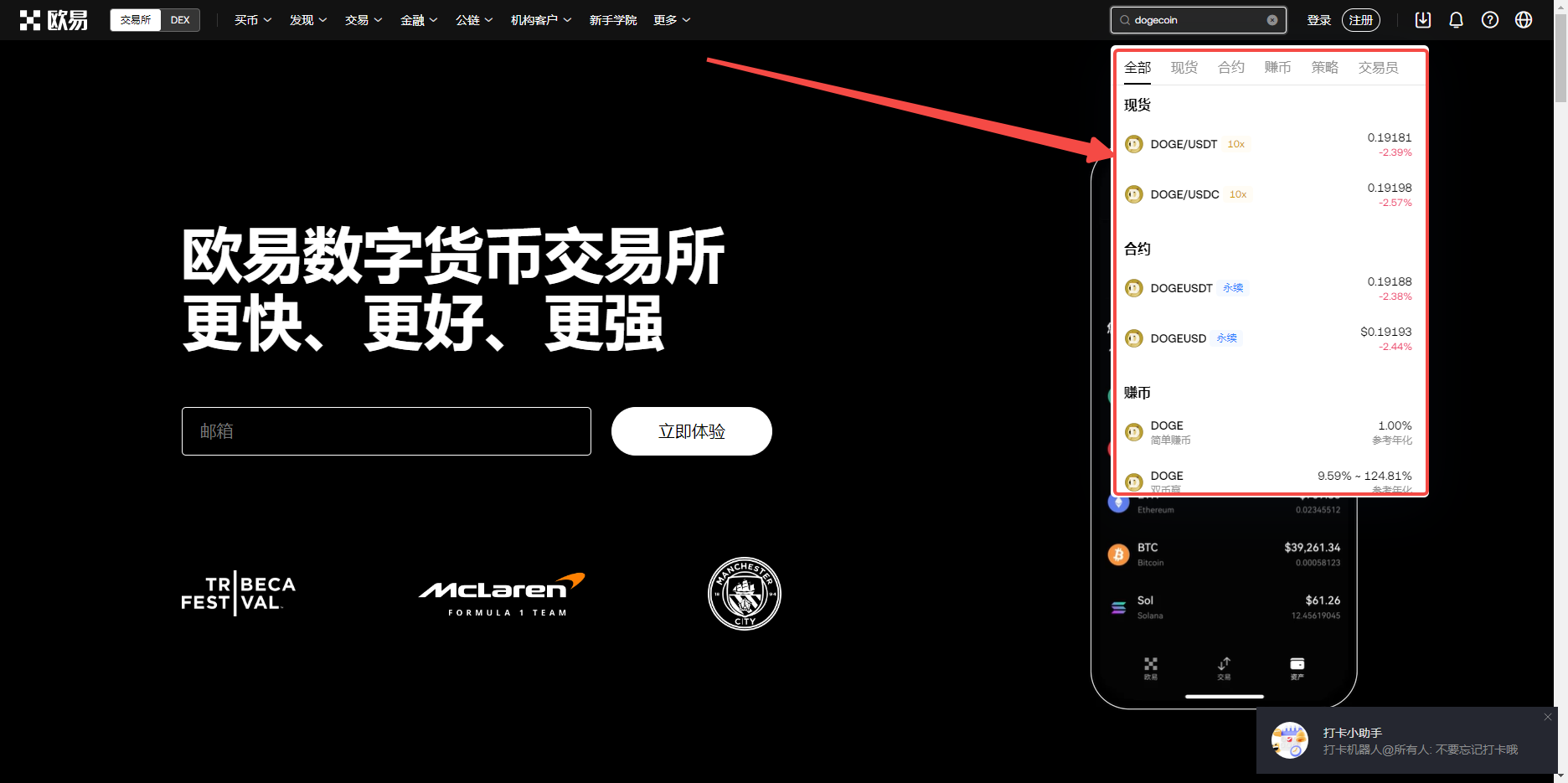Click the DOGE/USDC coin icon

click(1133, 194)
